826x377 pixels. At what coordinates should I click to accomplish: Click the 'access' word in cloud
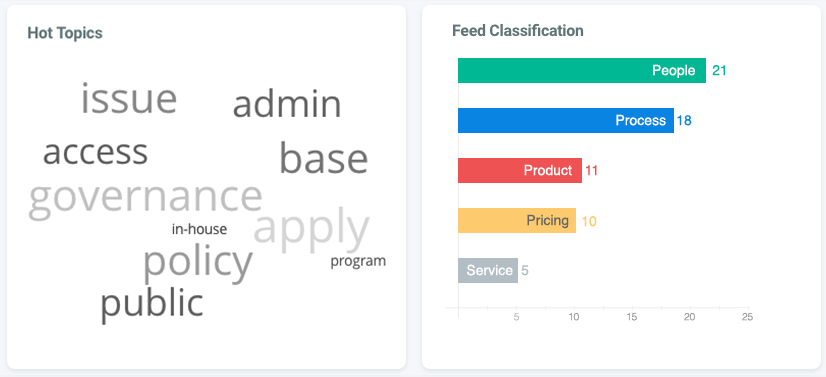(95, 153)
